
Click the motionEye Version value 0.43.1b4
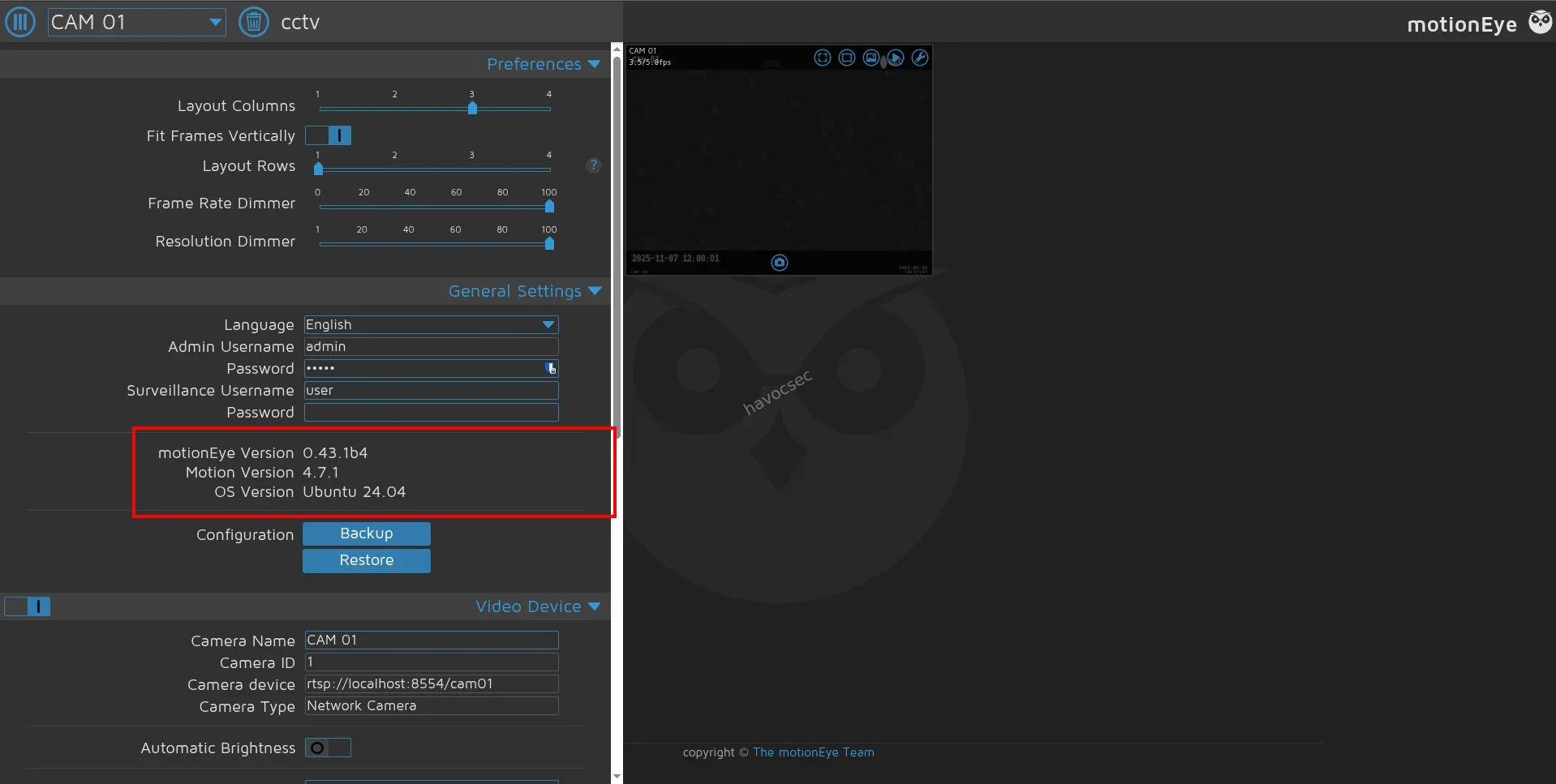(x=335, y=453)
